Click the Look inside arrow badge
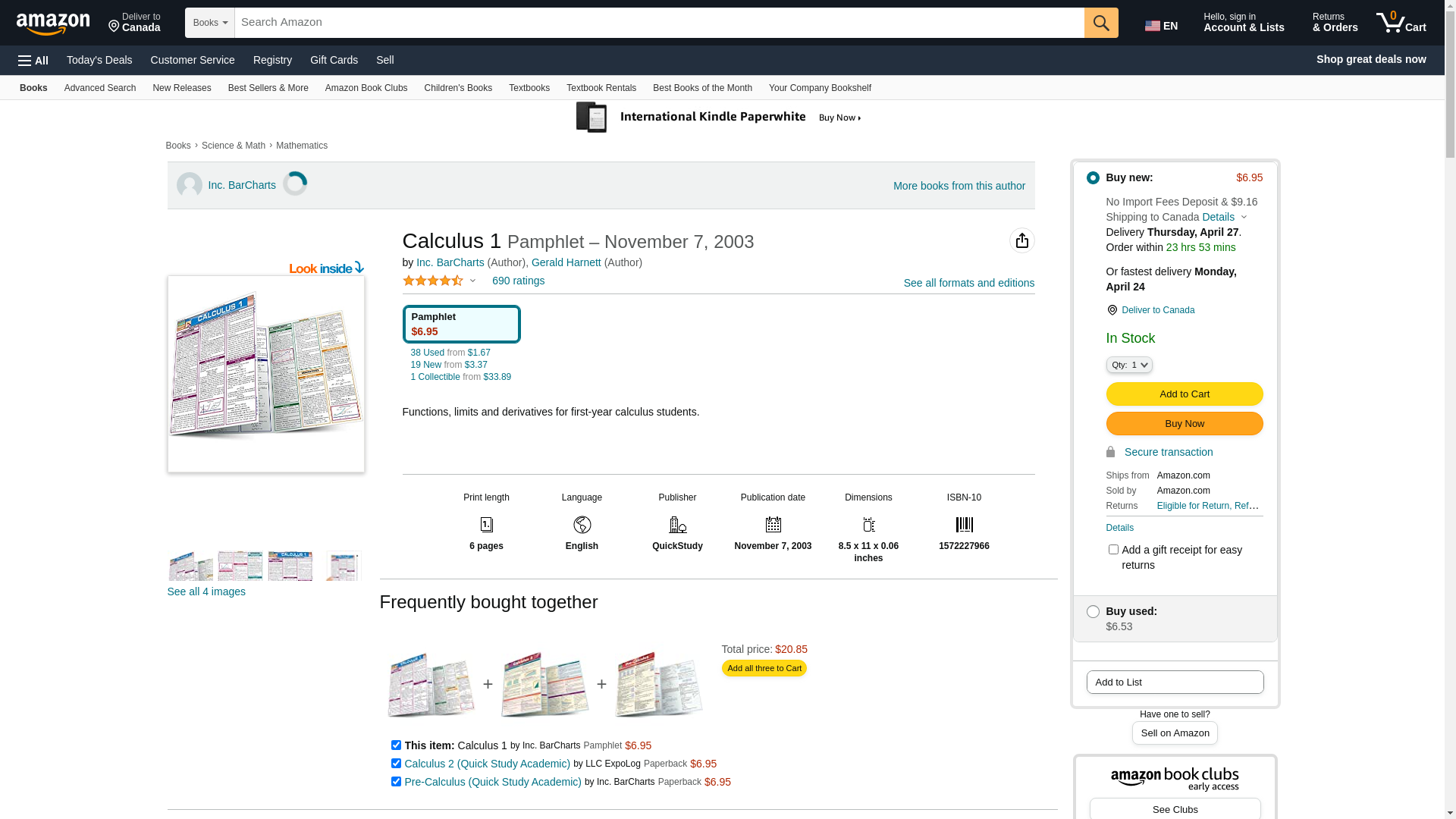 327,268
